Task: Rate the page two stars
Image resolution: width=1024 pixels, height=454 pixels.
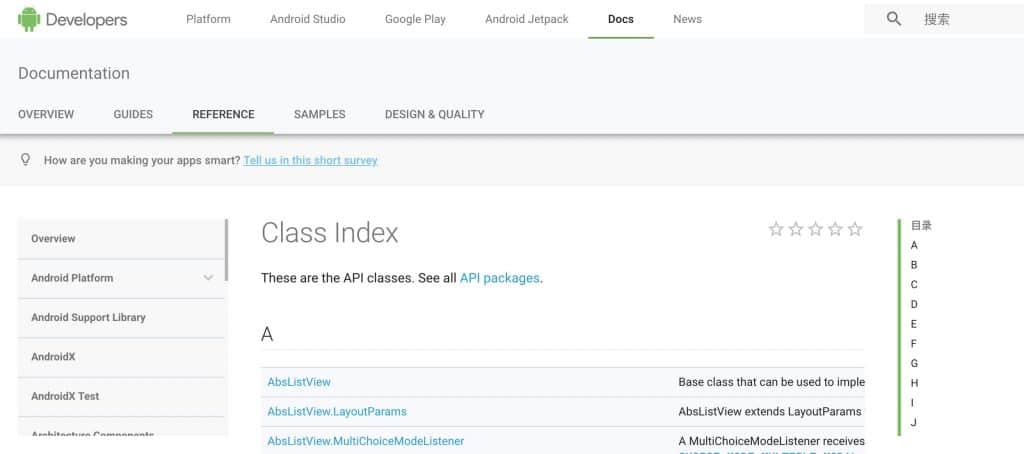Action: [x=796, y=229]
